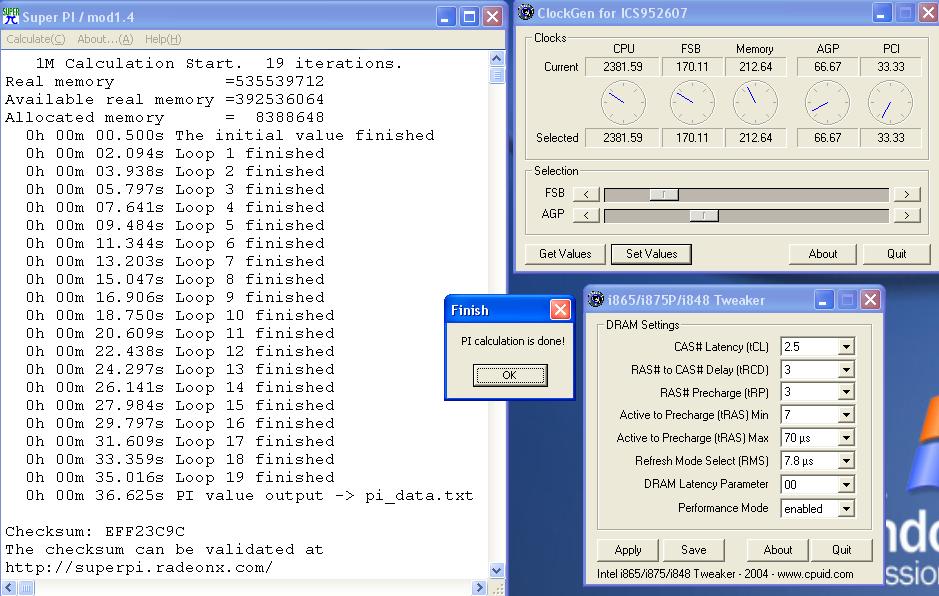Screen dimensions: 939x596
Task: Increase AGP with right arrow
Action: click(907, 215)
